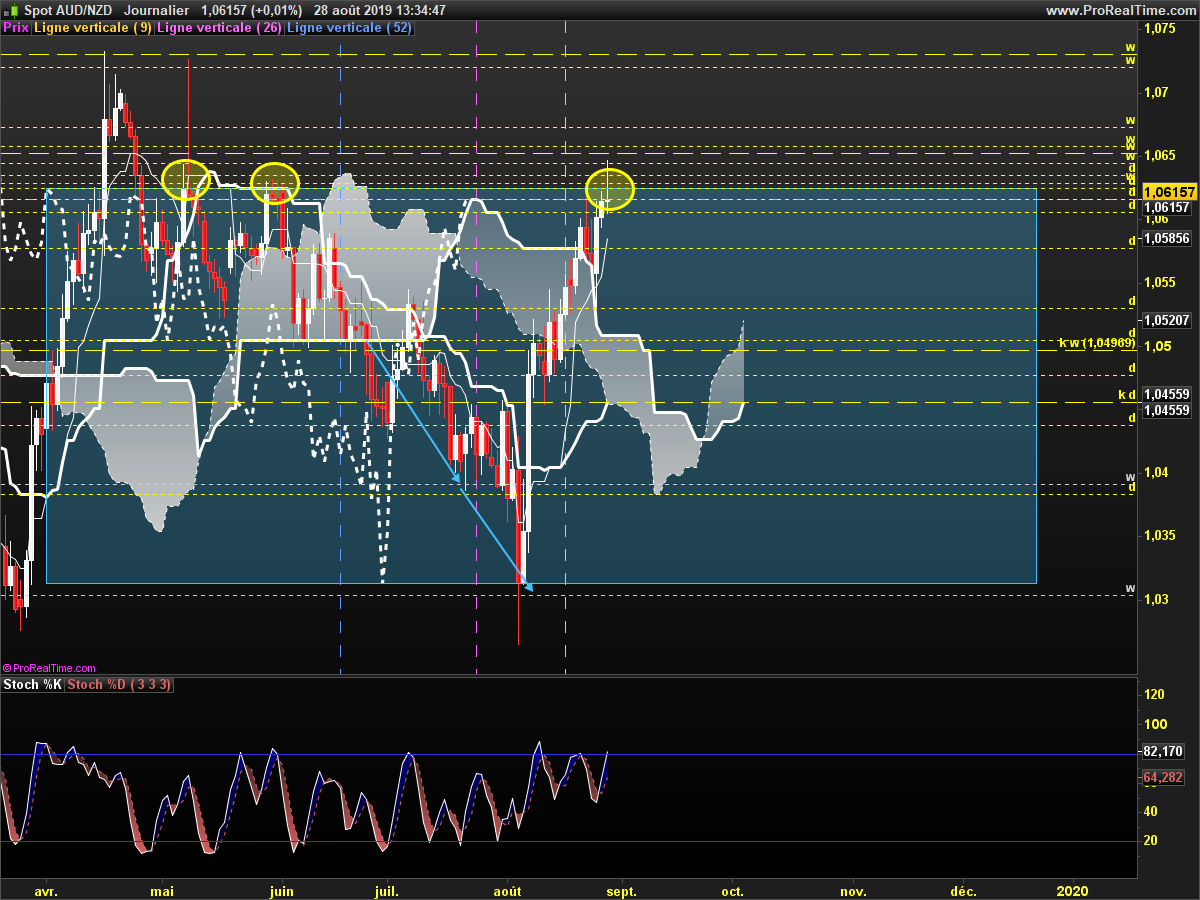Click the candlestick chart icon beside Spot AUD/NZD

click(x=11, y=10)
